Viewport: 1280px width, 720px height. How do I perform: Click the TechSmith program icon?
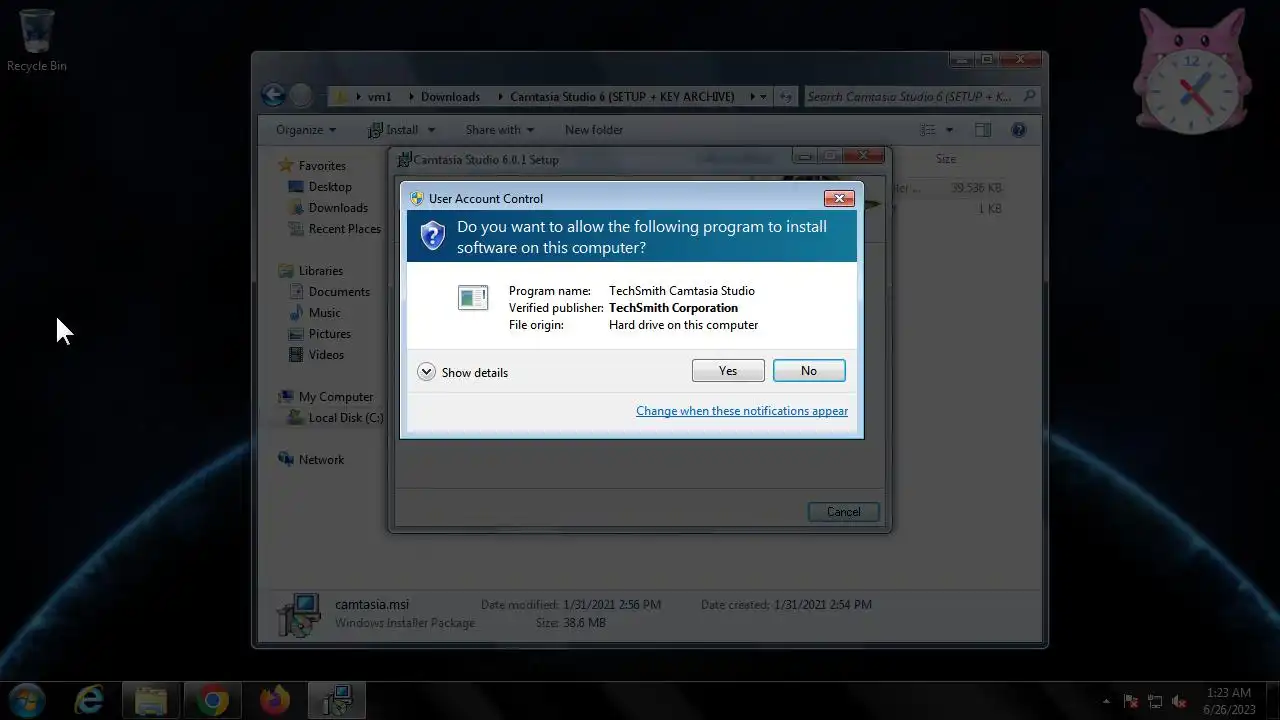(x=473, y=297)
